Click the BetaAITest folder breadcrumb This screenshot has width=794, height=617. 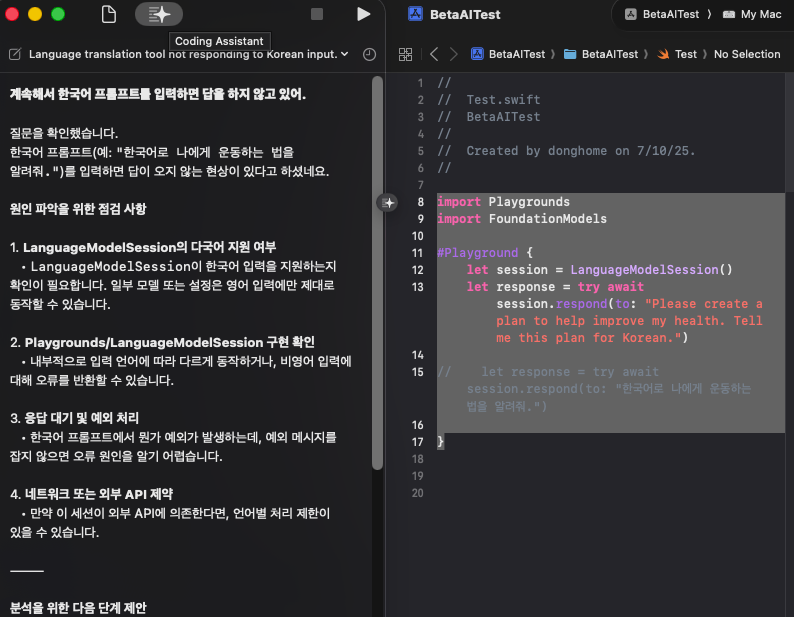coord(601,54)
